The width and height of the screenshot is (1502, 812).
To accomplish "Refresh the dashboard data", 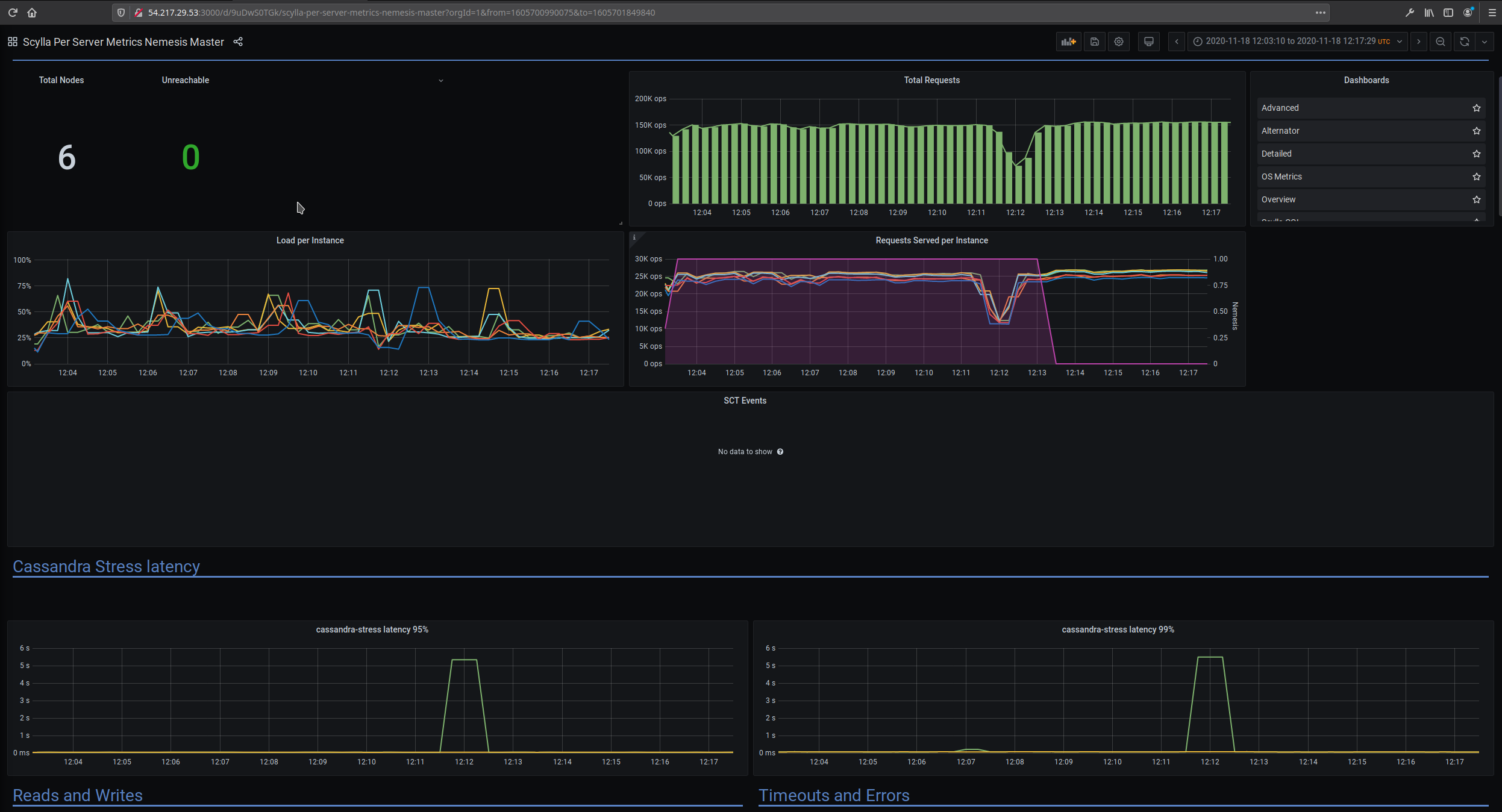I will coord(1463,42).
